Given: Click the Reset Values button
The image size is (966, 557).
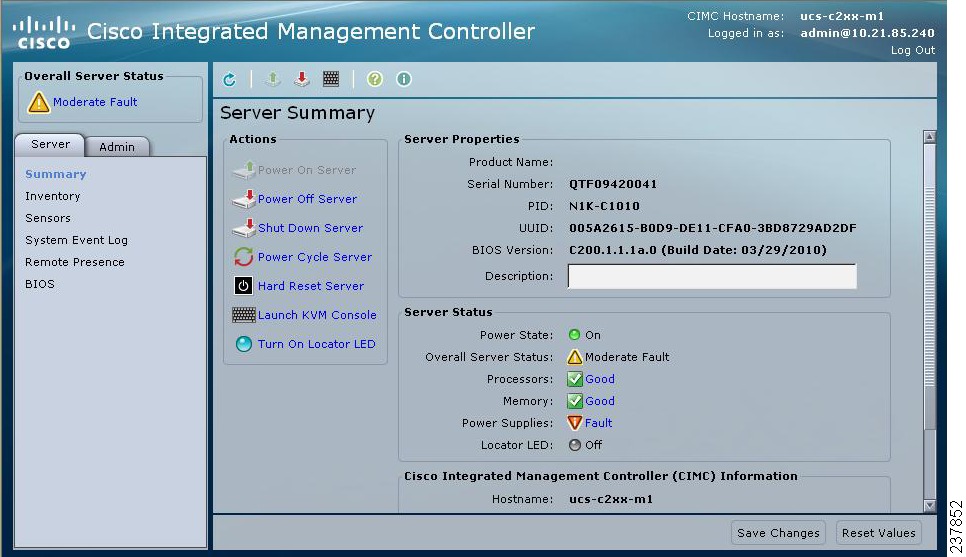Looking at the screenshot, I should pyautogui.click(x=879, y=533).
